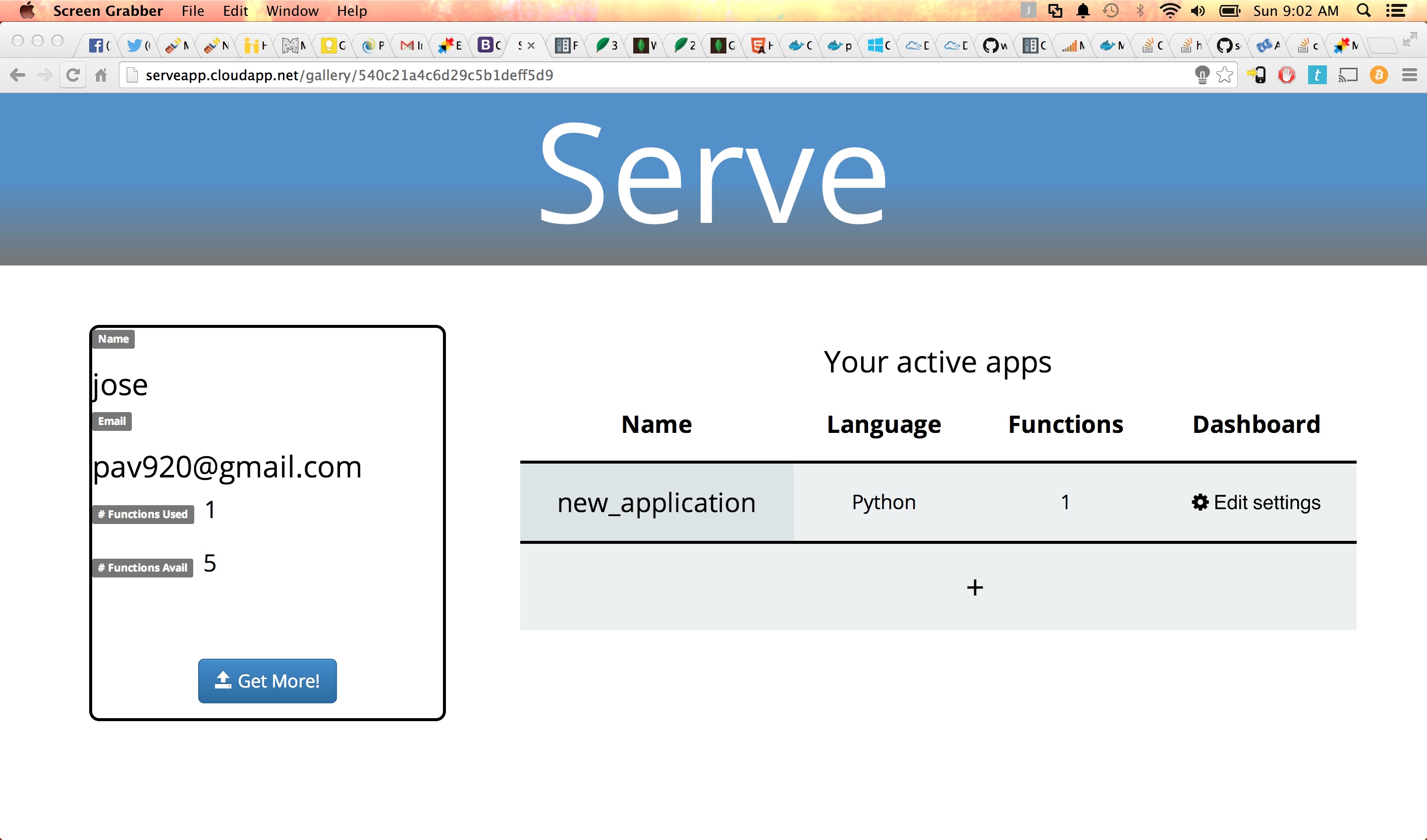This screenshot has width=1427, height=840.
Task: Open the Window menu in menu bar
Action: (x=292, y=11)
